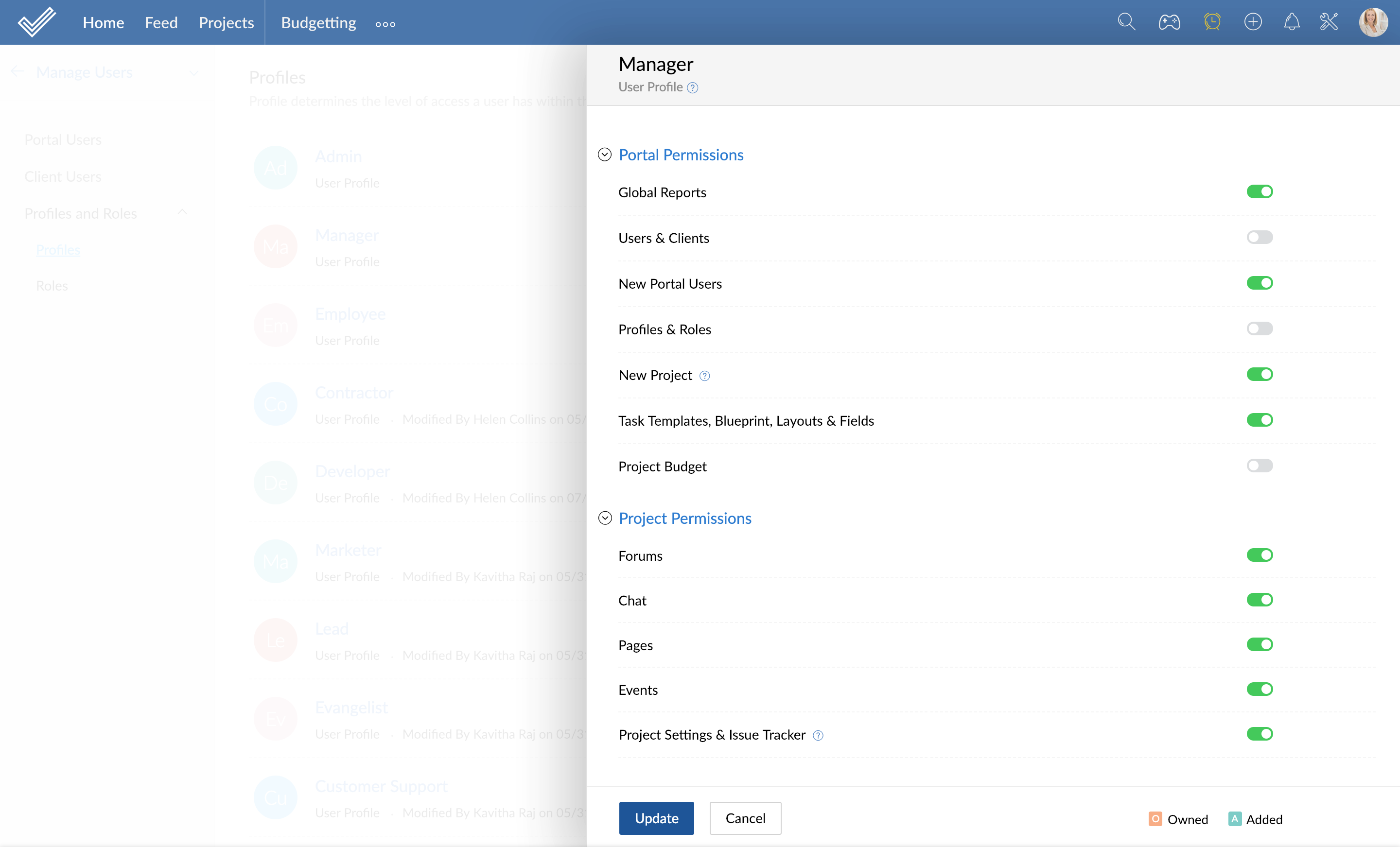Click the plus circle add icon
Screen dimensions: 1400x847
[x=1253, y=22]
